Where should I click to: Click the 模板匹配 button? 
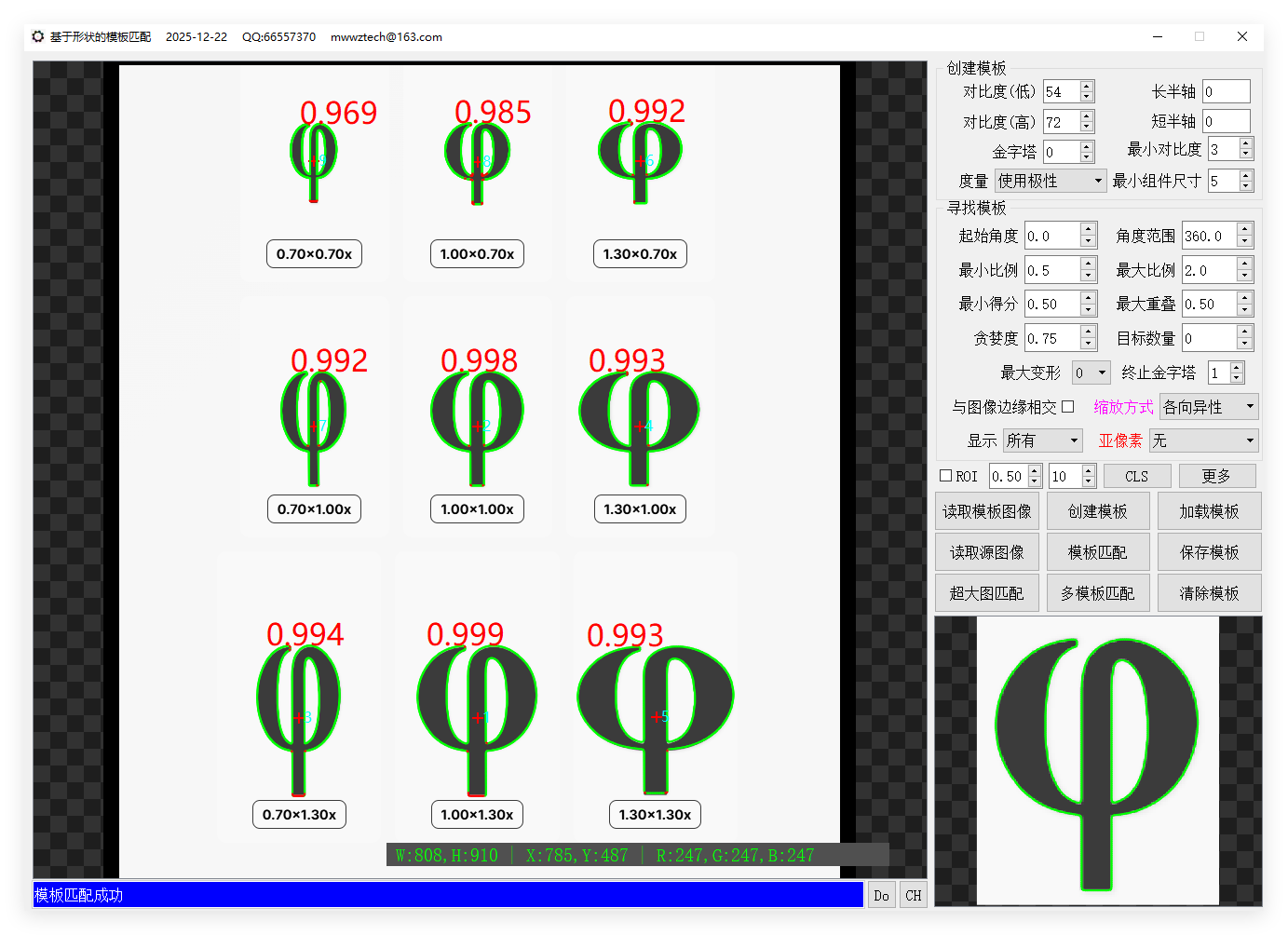(1097, 552)
